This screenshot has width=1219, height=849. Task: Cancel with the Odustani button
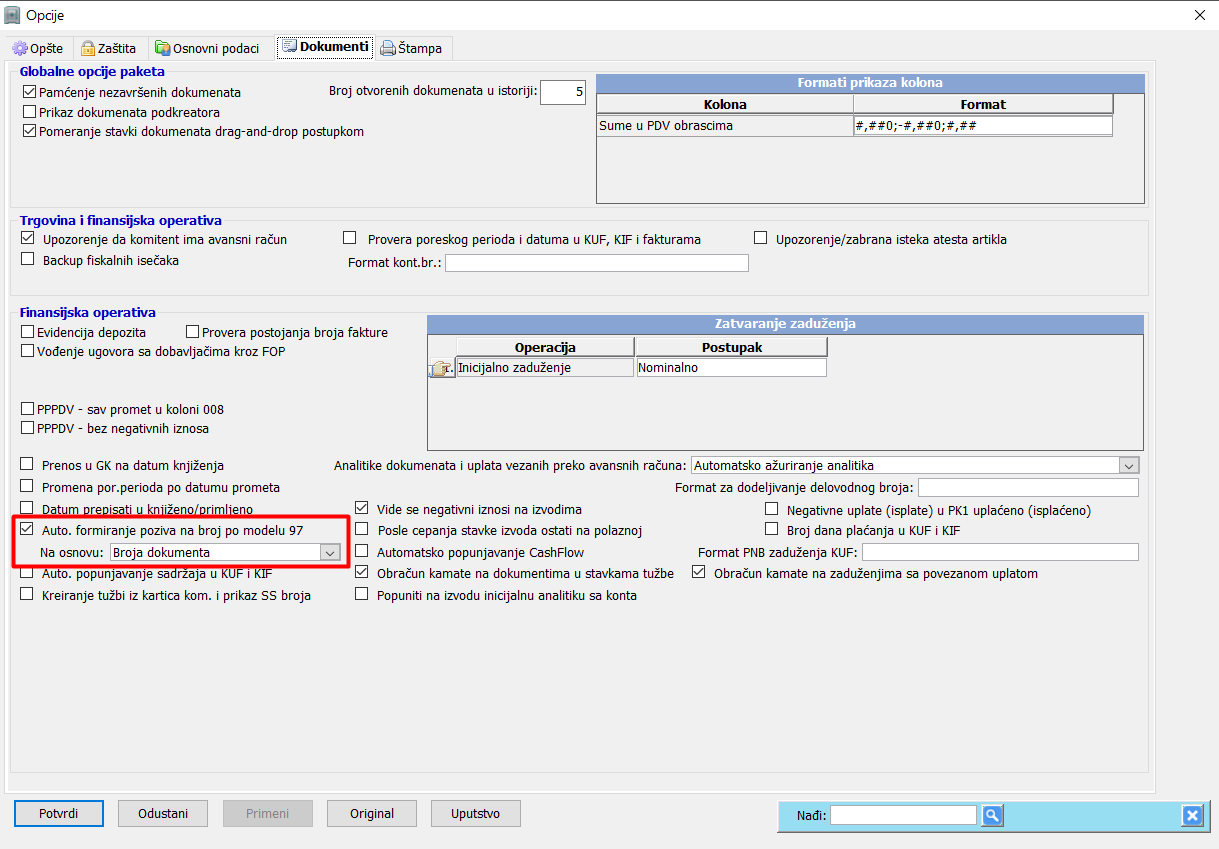(162, 813)
